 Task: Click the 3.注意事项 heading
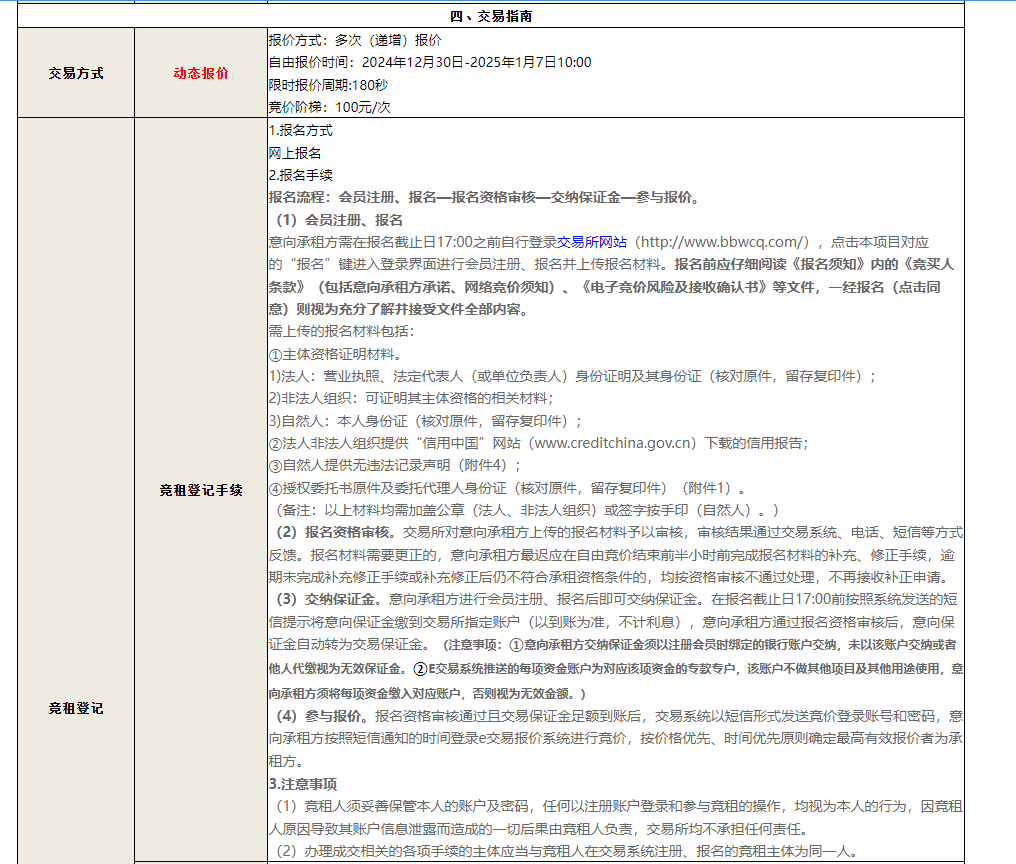[x=303, y=783]
